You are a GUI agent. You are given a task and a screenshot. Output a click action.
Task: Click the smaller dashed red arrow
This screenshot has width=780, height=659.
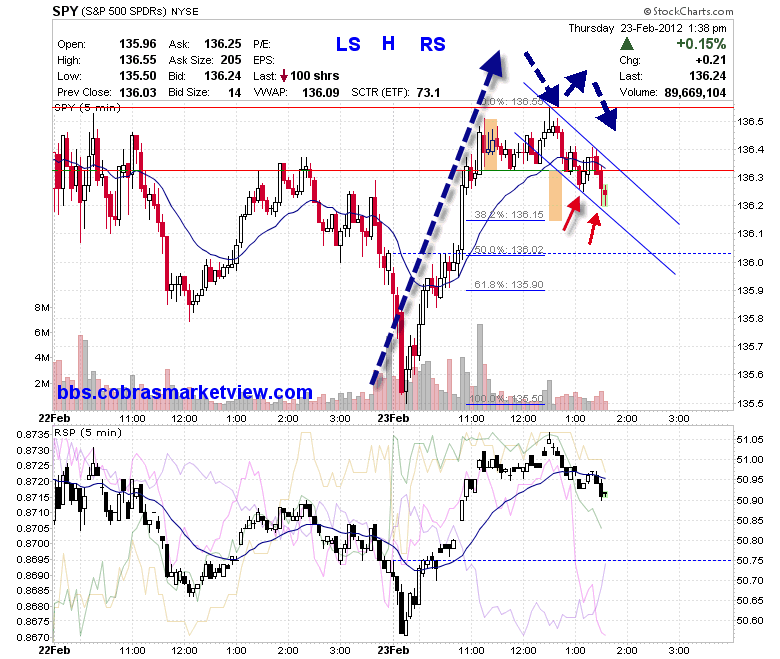pos(594,229)
